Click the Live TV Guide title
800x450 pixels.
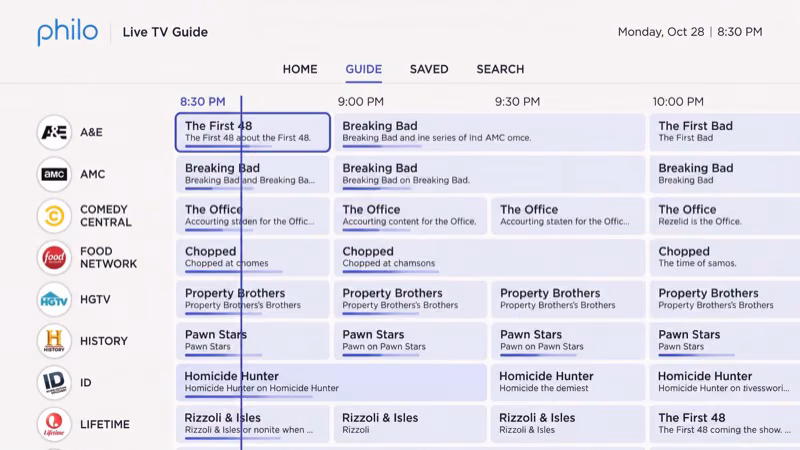tap(165, 32)
